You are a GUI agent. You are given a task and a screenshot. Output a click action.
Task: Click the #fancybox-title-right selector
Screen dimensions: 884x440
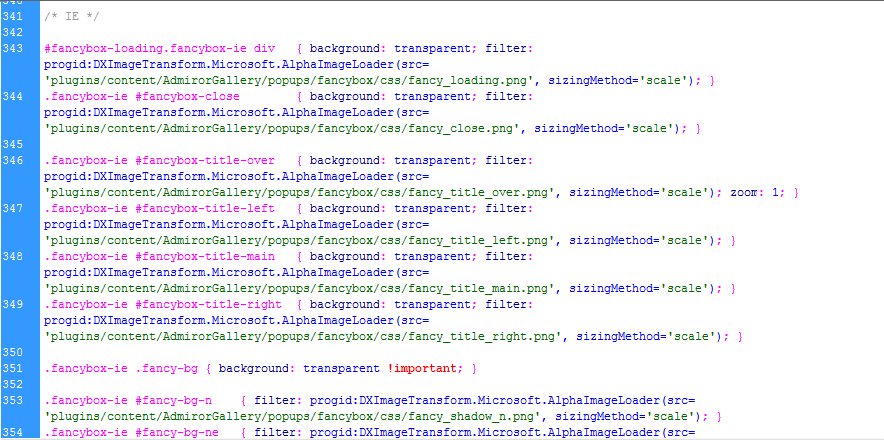[x=209, y=305]
